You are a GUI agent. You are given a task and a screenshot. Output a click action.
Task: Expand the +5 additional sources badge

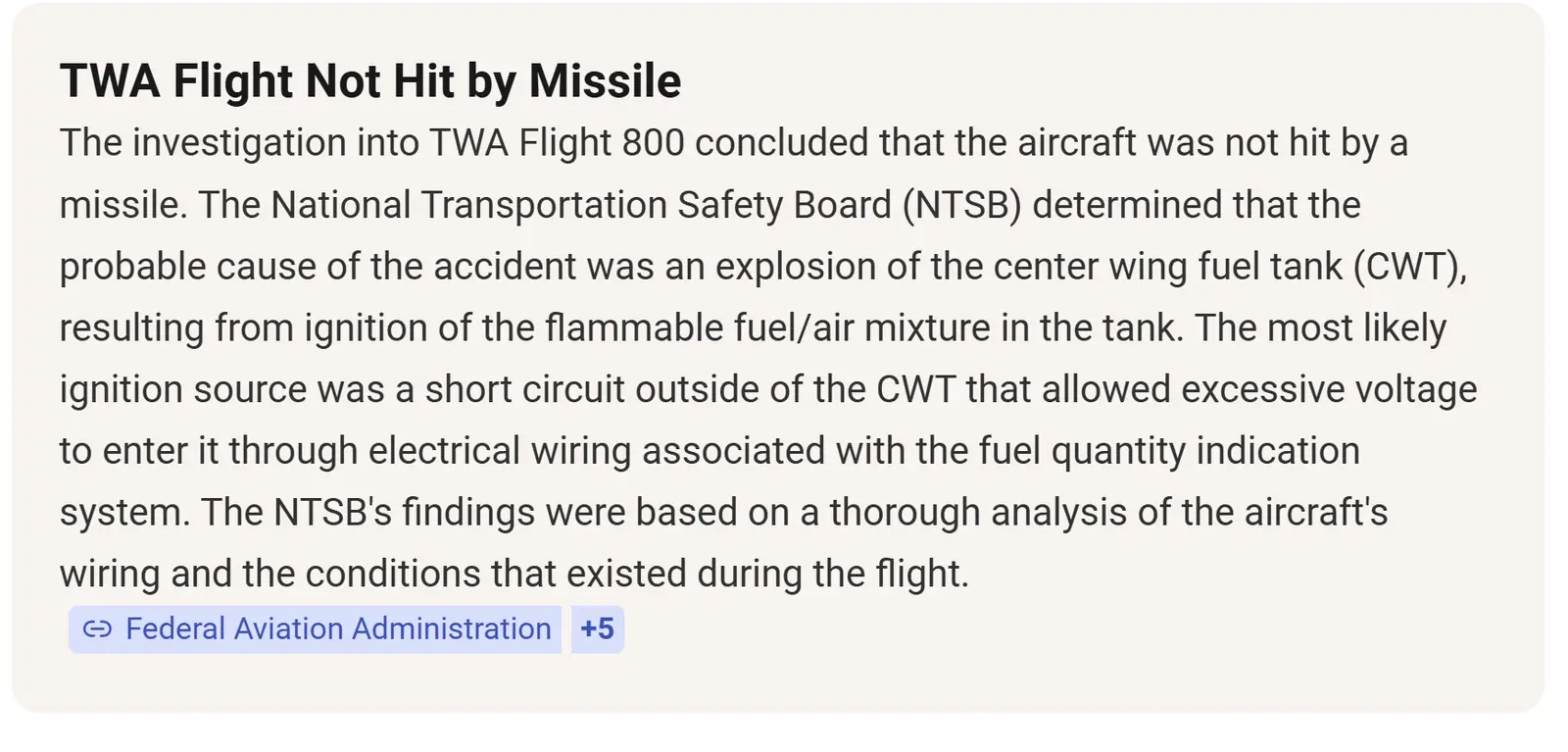click(597, 629)
